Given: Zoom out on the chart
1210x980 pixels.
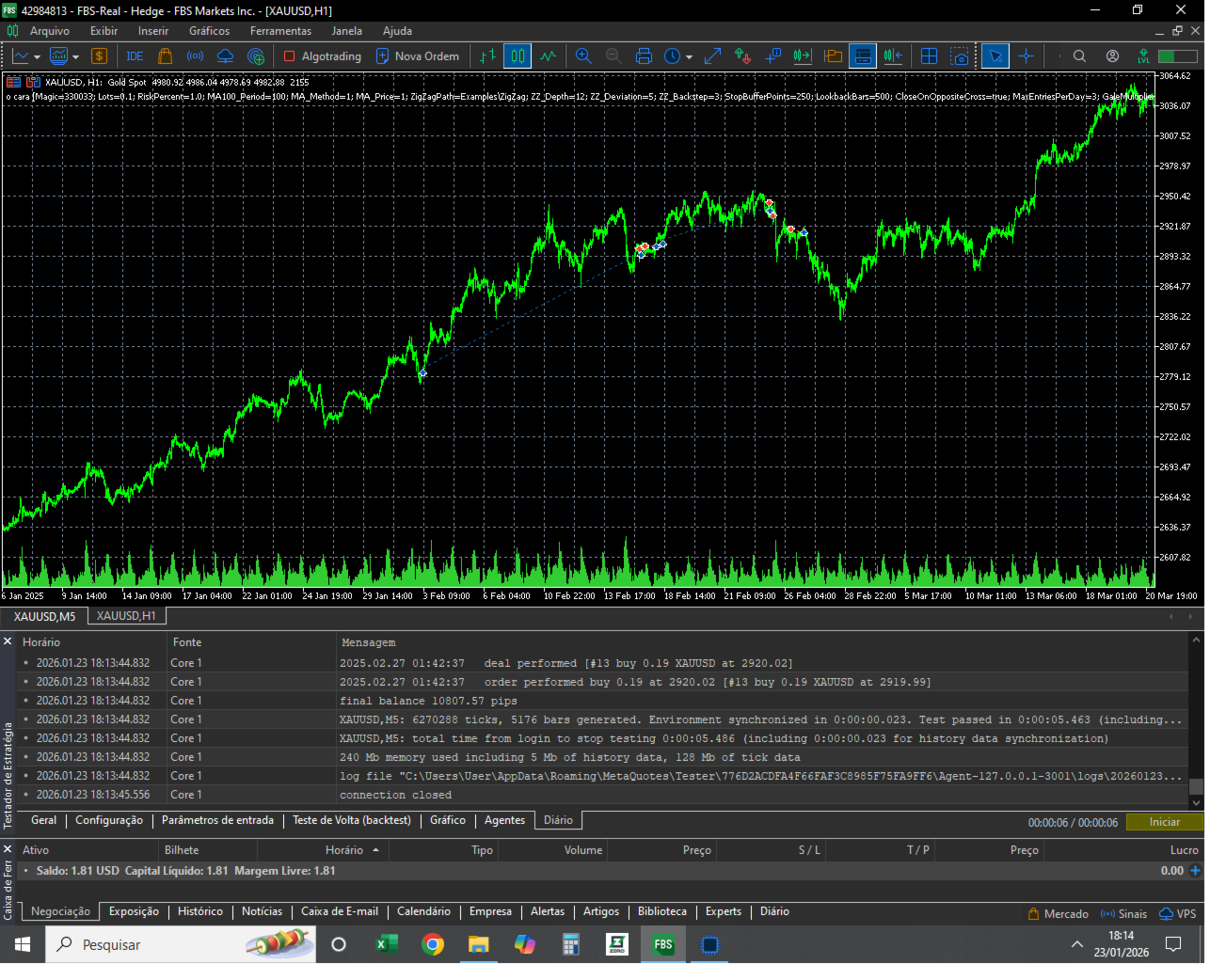Looking at the screenshot, I should point(613,56).
